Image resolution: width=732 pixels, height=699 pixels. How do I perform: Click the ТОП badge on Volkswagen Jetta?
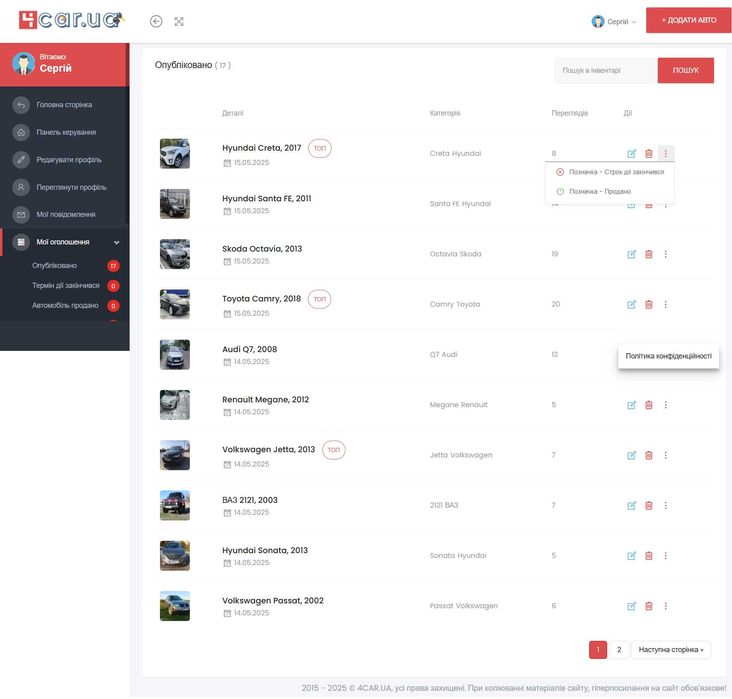click(x=334, y=450)
